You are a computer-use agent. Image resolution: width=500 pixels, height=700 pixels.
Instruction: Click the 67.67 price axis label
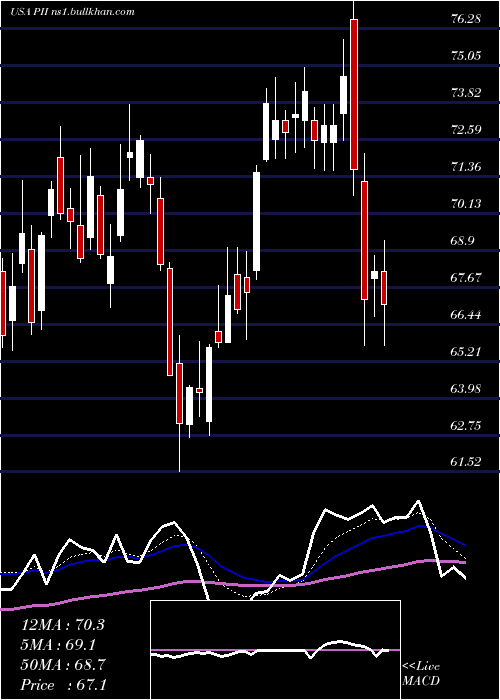[466, 278]
